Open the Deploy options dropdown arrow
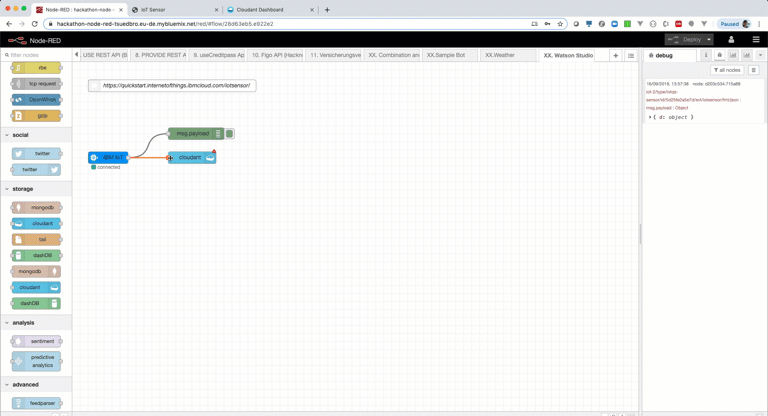Image resolution: width=768 pixels, height=416 pixels. 709,40
